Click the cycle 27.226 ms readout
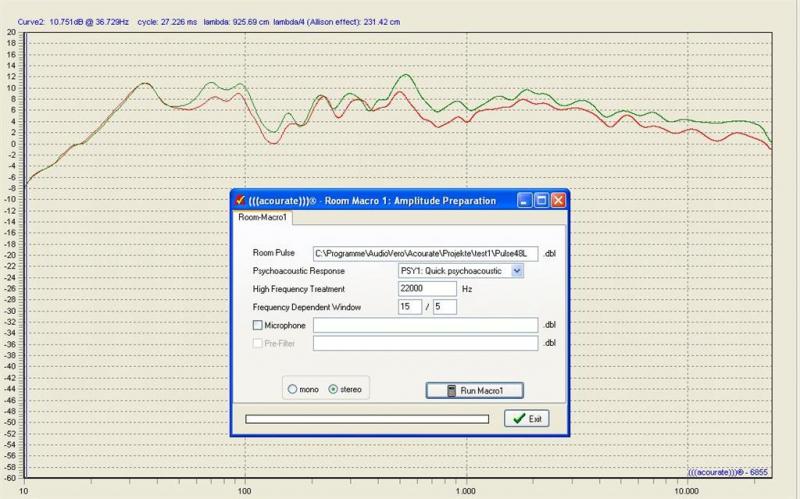This screenshot has height=499, width=800. pos(167,22)
